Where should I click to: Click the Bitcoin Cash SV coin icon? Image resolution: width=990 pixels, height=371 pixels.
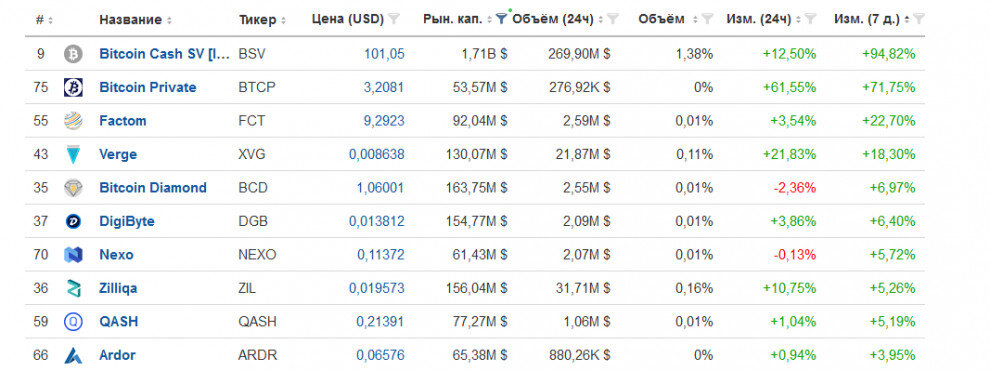pos(73,54)
